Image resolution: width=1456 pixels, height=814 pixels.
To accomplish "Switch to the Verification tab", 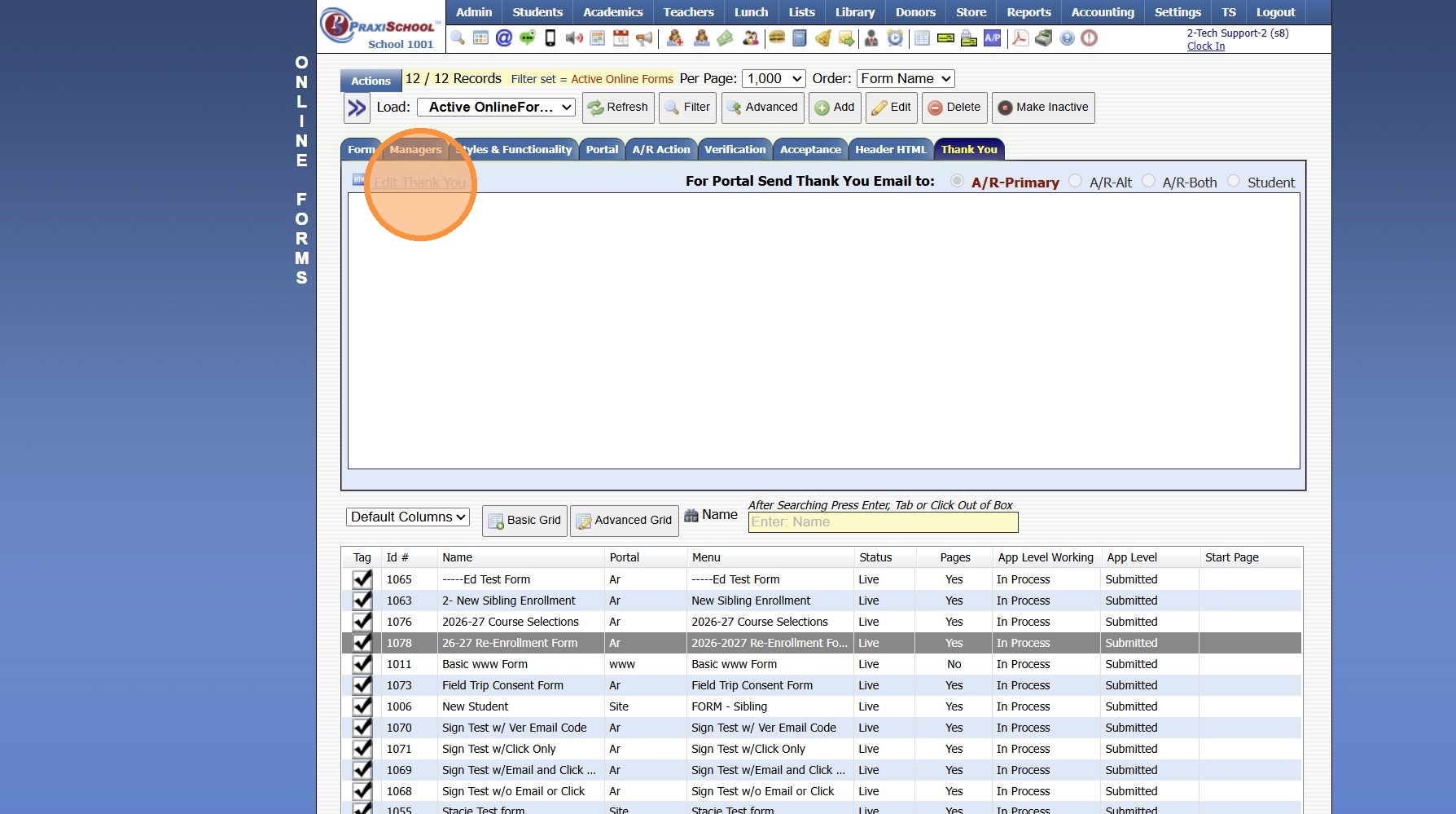I will pyautogui.click(x=735, y=150).
